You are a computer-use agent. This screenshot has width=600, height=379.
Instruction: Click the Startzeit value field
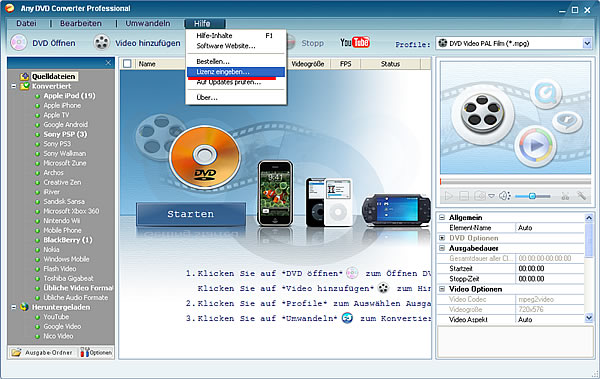tap(550, 268)
